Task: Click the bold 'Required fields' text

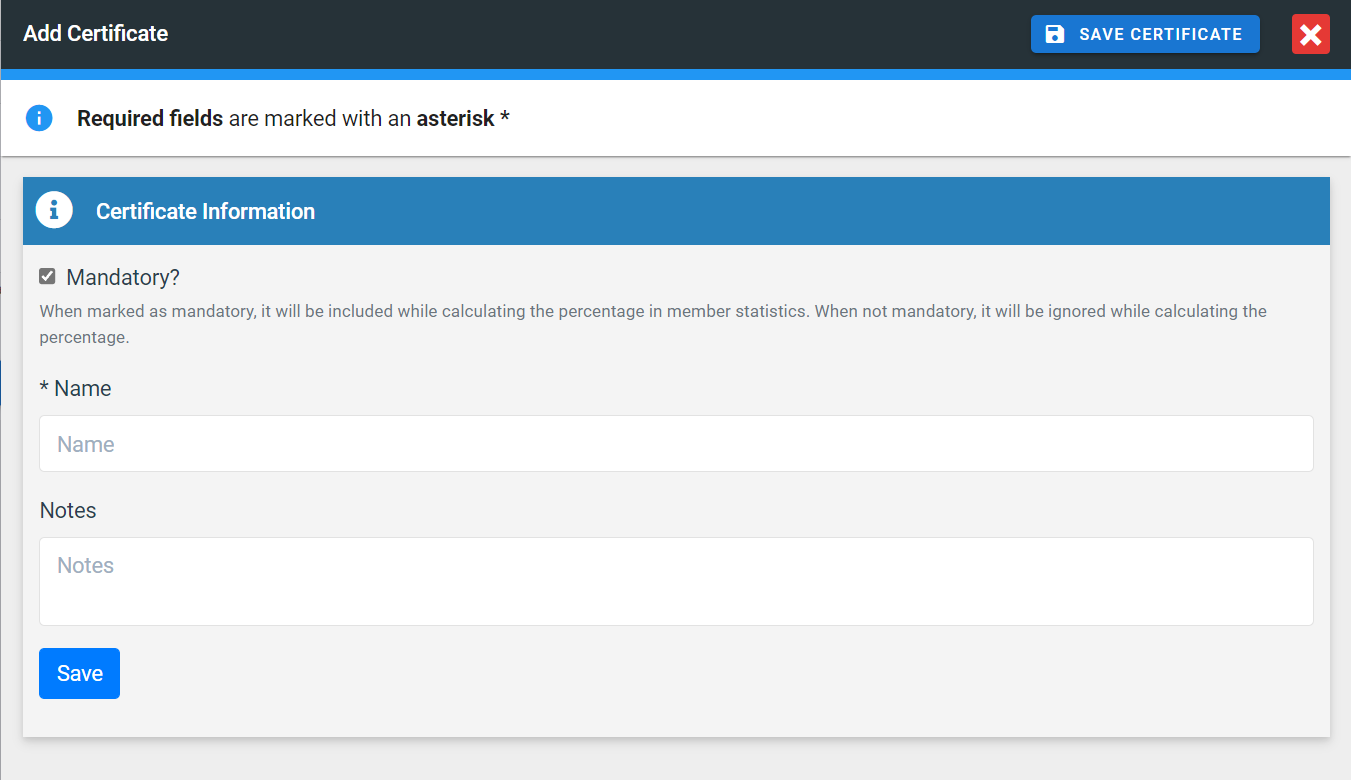Action: click(x=150, y=118)
